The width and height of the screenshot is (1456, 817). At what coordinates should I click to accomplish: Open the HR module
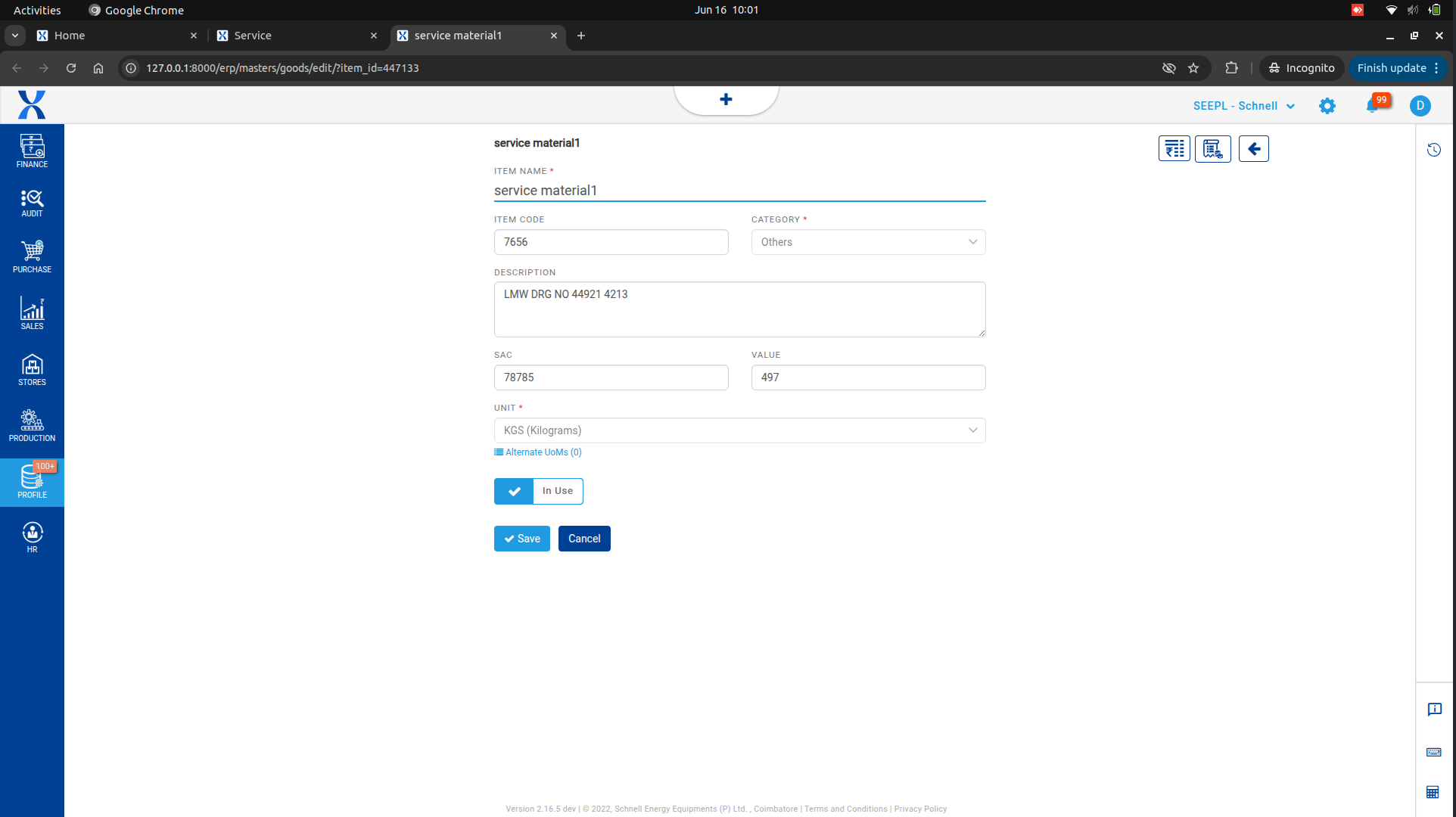click(x=32, y=538)
